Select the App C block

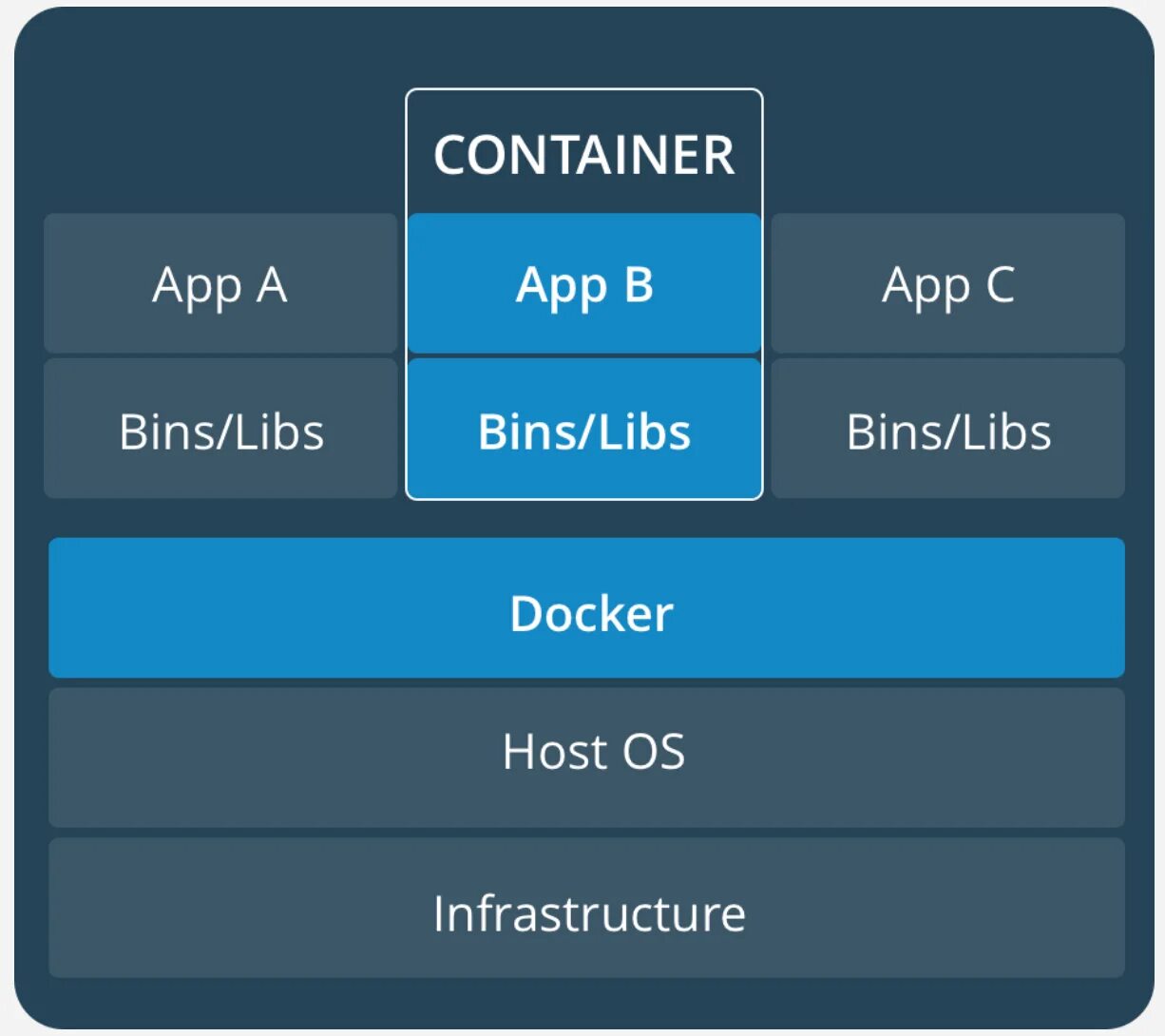pyautogui.click(x=947, y=284)
